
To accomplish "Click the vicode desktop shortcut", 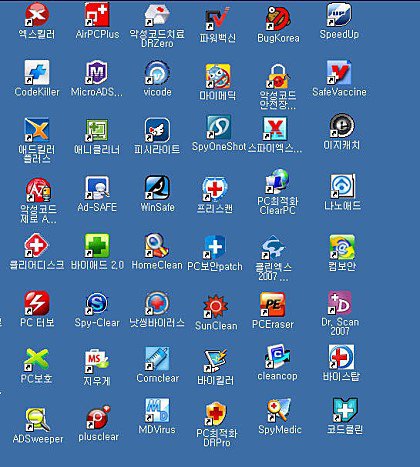I will [x=157, y=72].
